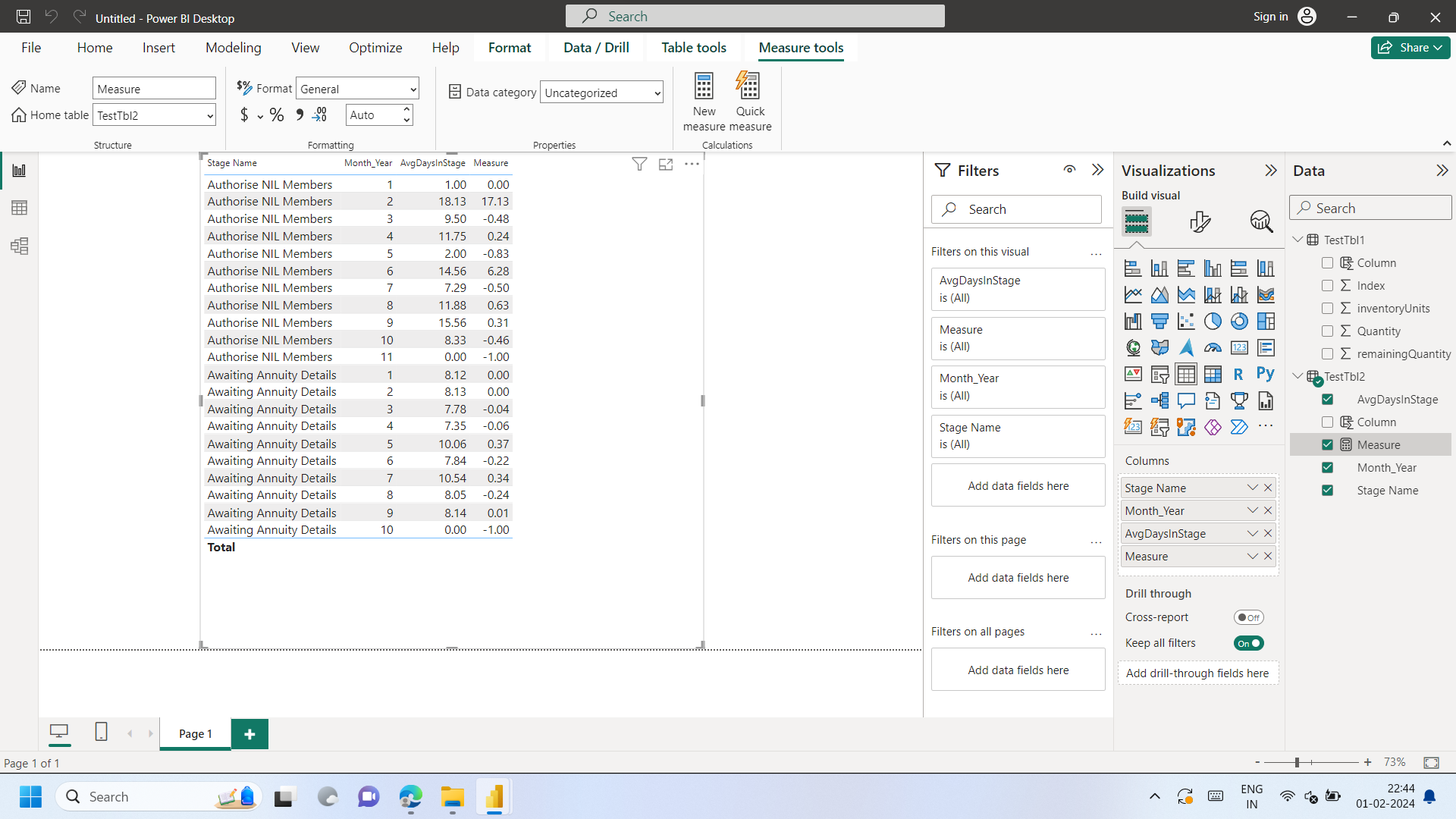Uncheck the Month_Year field checkbox
The width and height of the screenshot is (1456, 819).
1327,468
